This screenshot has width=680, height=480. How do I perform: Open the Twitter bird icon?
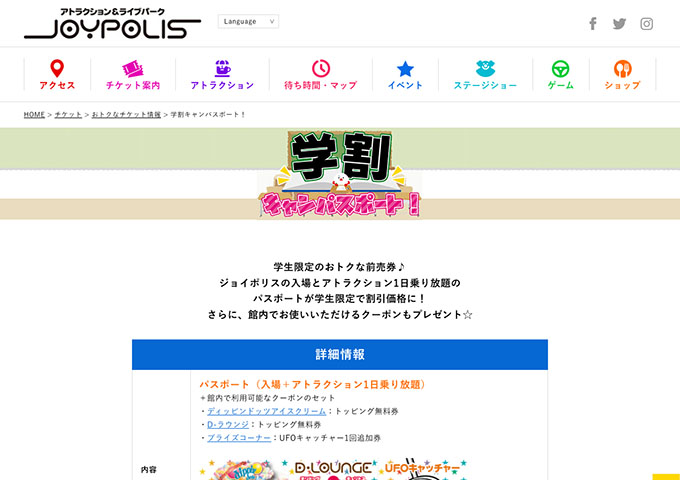pyautogui.click(x=619, y=24)
